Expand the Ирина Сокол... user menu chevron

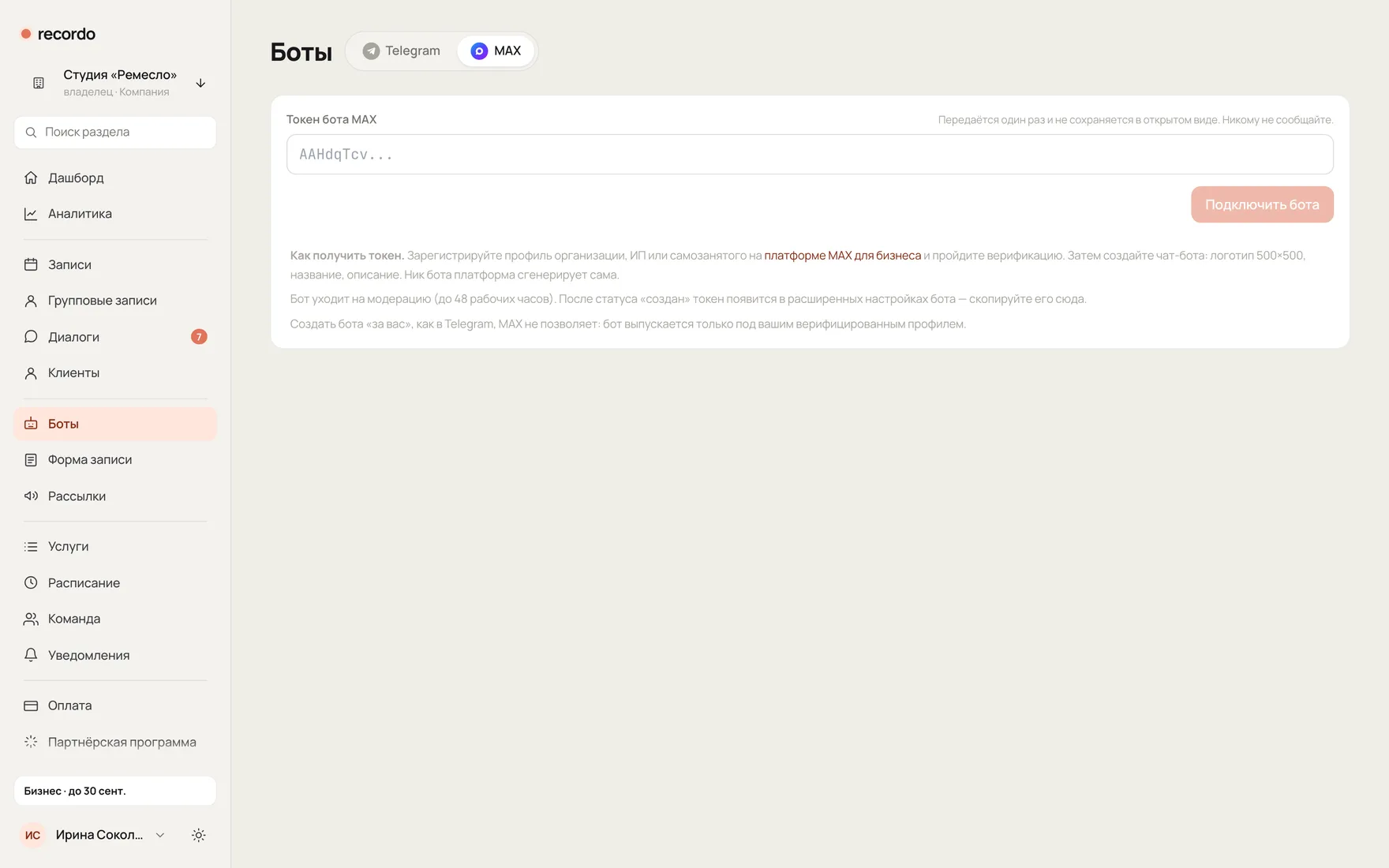(160, 835)
